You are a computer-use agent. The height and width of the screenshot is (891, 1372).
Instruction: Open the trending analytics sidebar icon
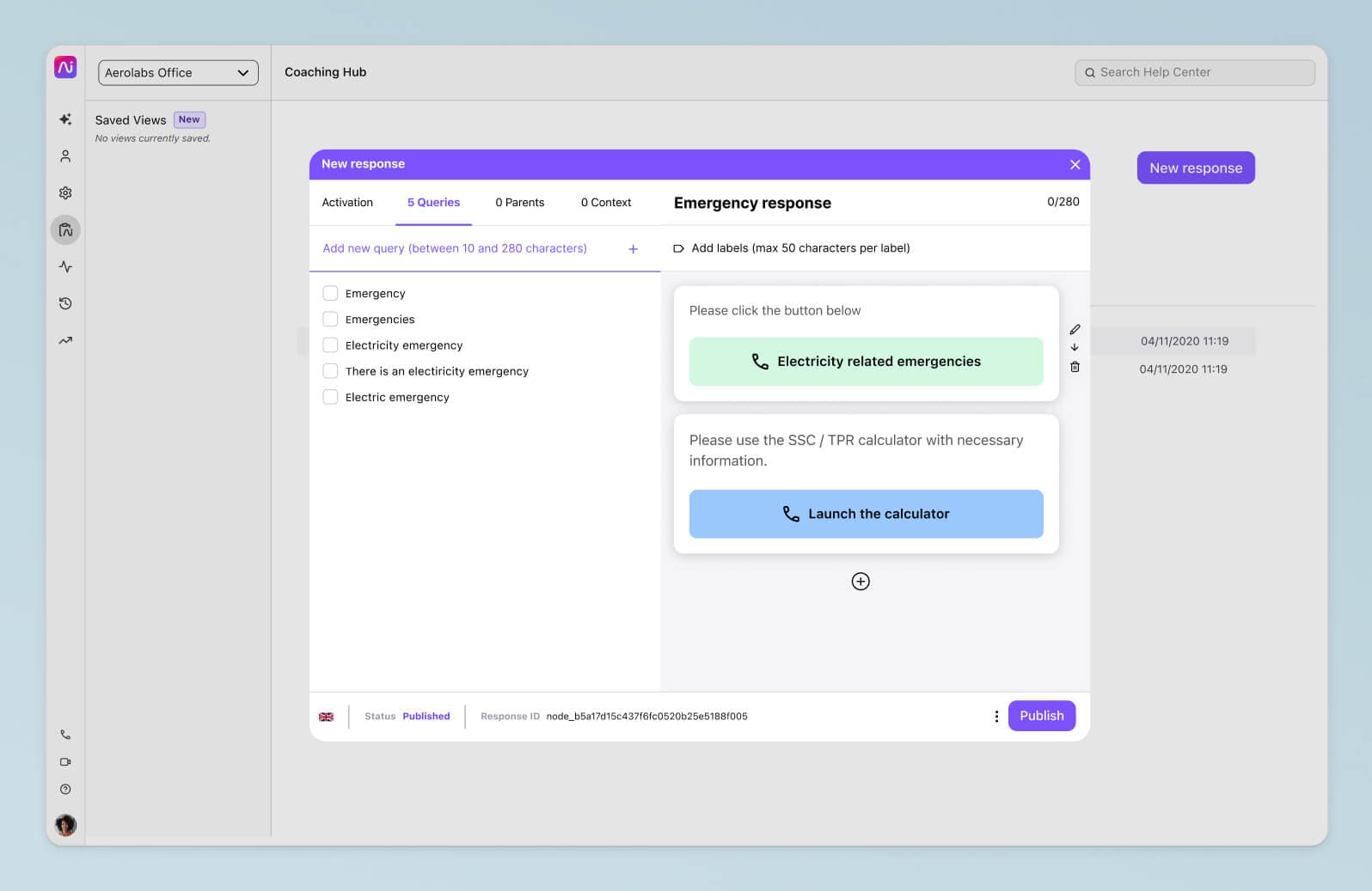click(65, 340)
